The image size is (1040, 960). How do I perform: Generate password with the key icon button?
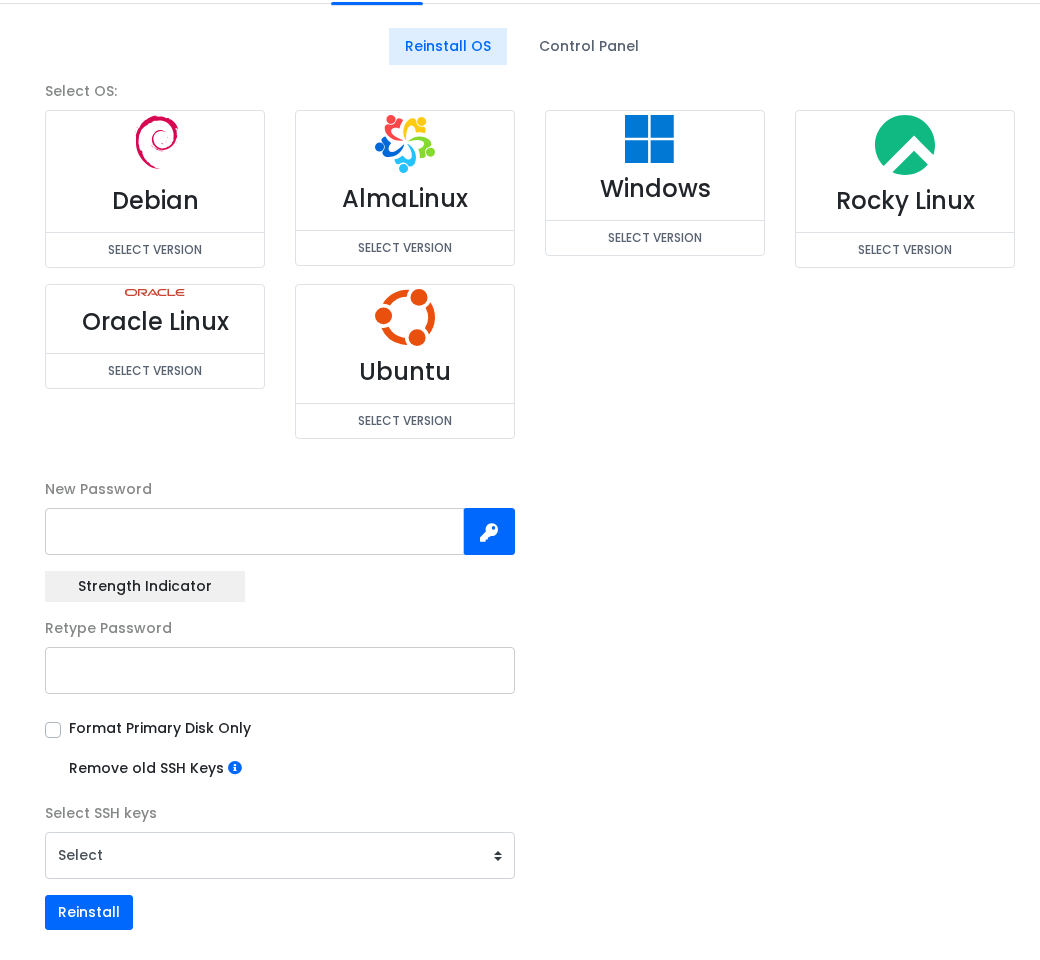click(489, 531)
